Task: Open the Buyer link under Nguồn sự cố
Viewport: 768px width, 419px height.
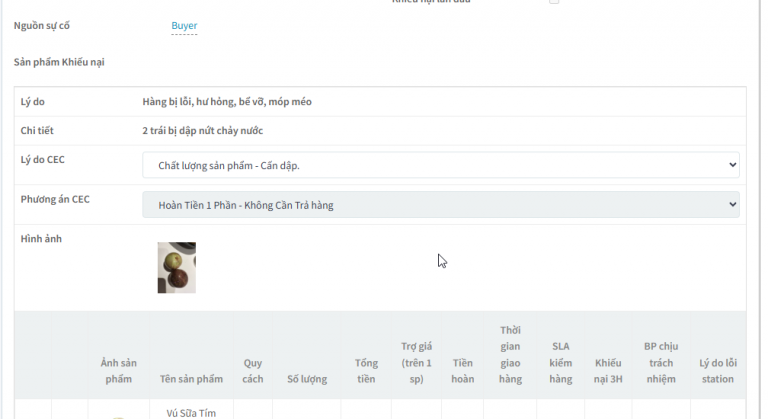Action: pos(184,25)
